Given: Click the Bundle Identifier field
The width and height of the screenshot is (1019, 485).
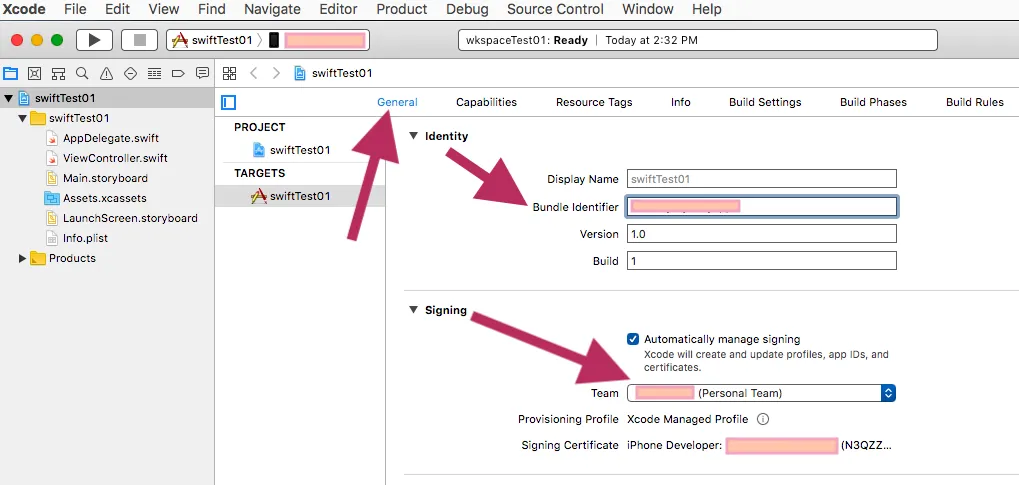Looking at the screenshot, I should [x=762, y=207].
